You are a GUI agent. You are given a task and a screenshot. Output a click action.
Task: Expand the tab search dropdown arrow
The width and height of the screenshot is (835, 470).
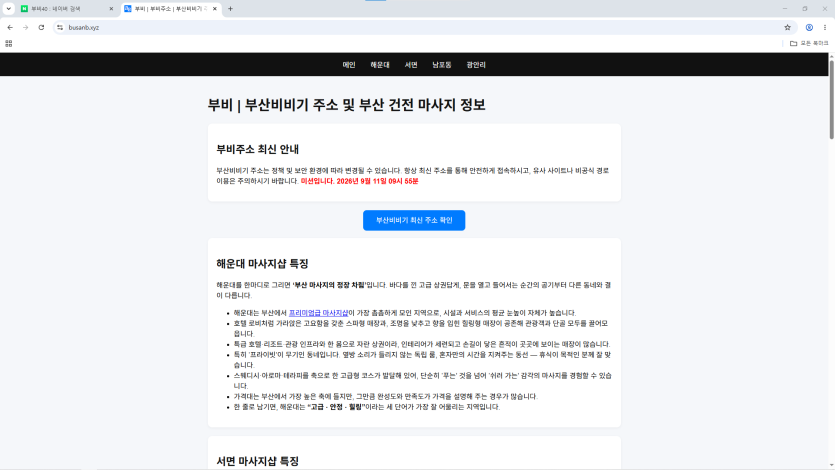point(9,9)
